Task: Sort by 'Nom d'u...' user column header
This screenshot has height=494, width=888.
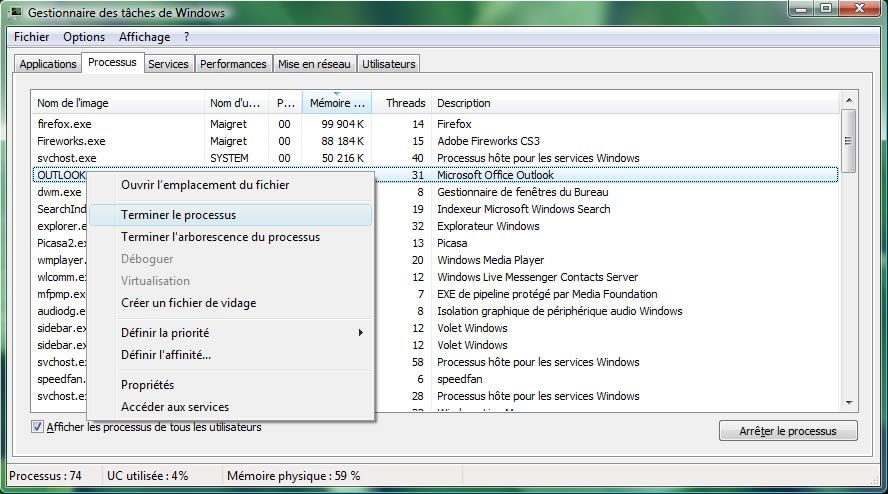Action: coord(236,103)
